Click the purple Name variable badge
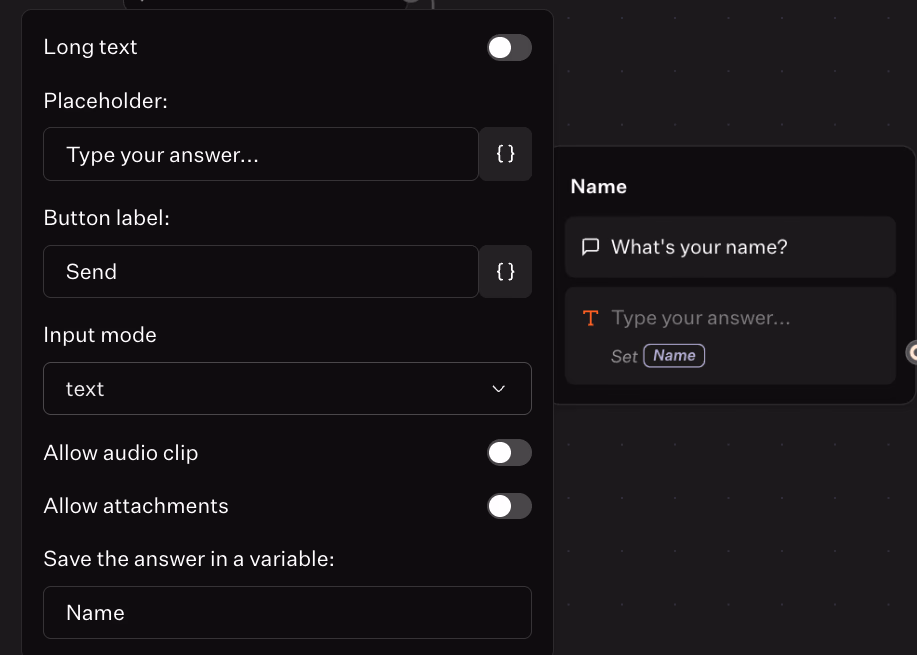The height and width of the screenshot is (655, 917). click(x=674, y=356)
